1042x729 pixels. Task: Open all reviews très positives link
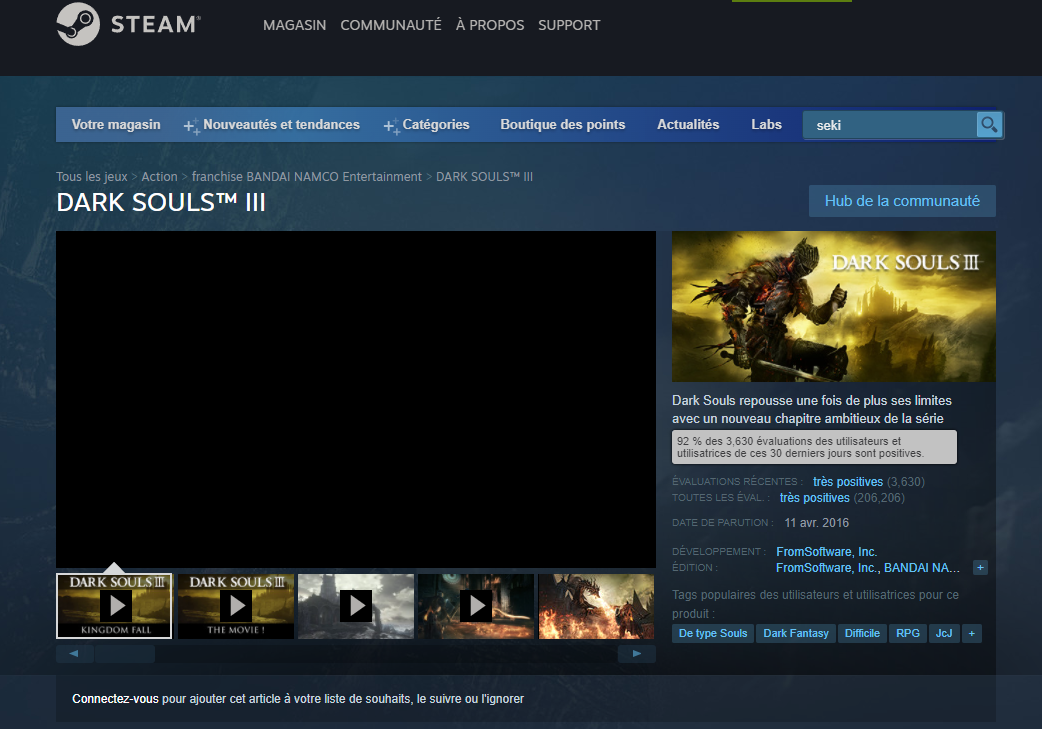click(815, 498)
